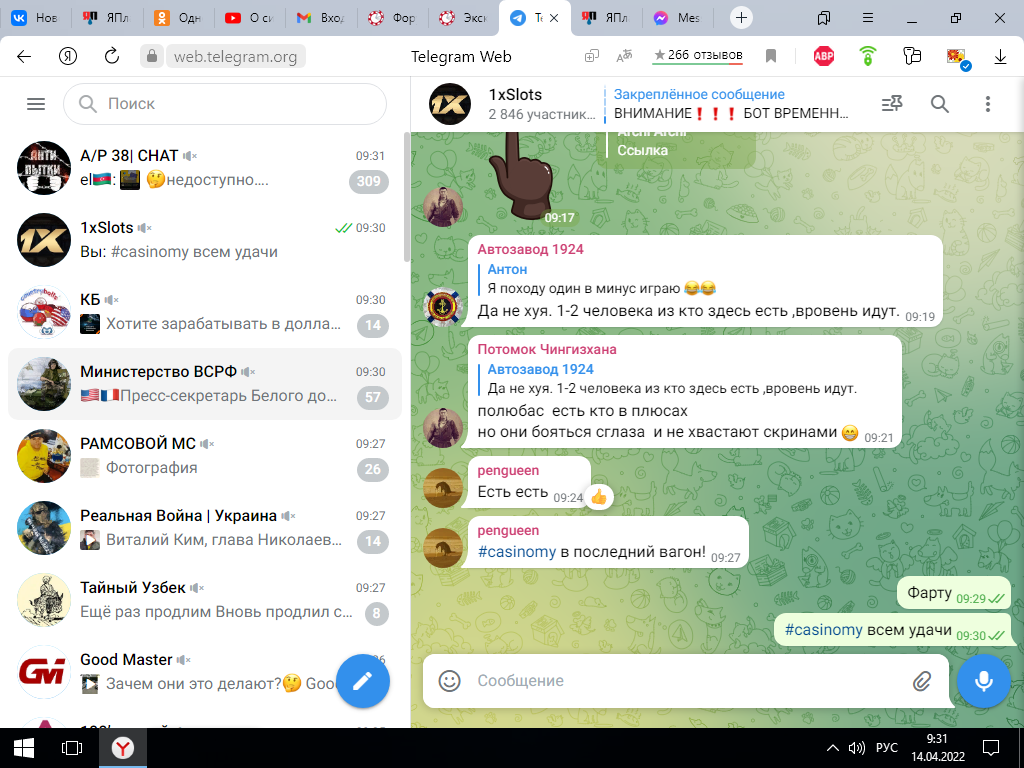Open the Закреплённое сообщение pinned banner

click(x=731, y=104)
